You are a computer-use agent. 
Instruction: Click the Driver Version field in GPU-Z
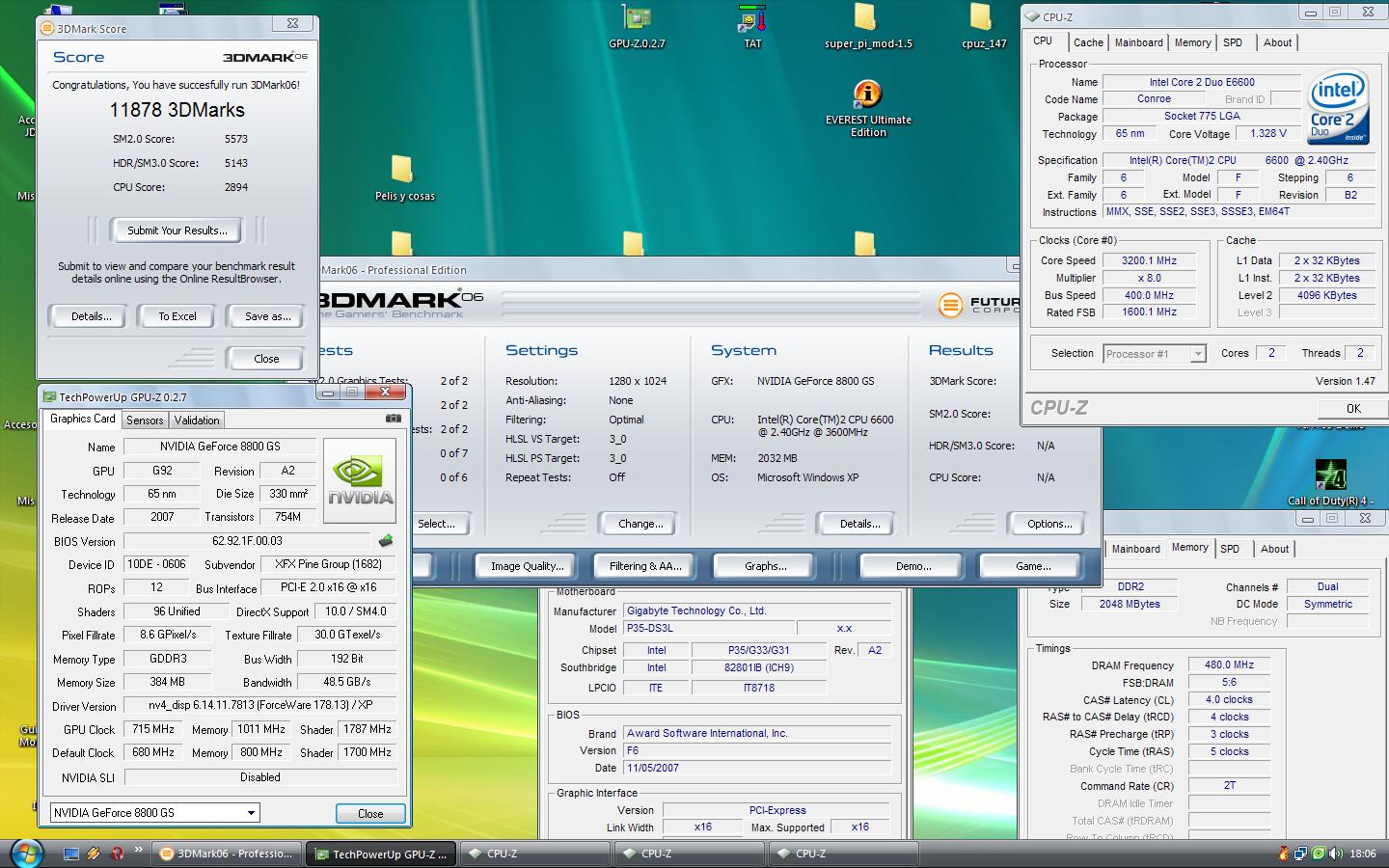[260, 705]
